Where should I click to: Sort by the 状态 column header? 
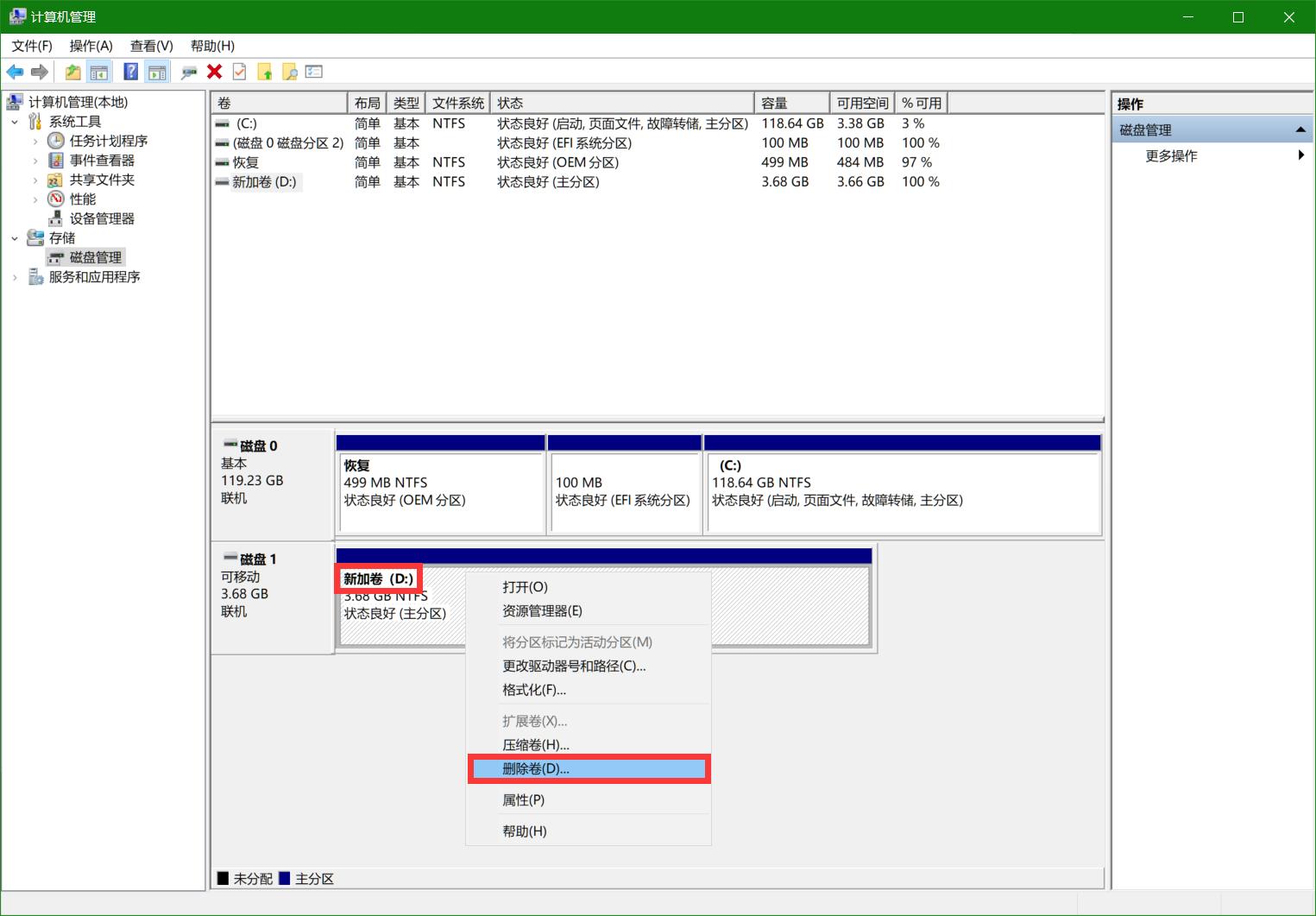pos(622,104)
